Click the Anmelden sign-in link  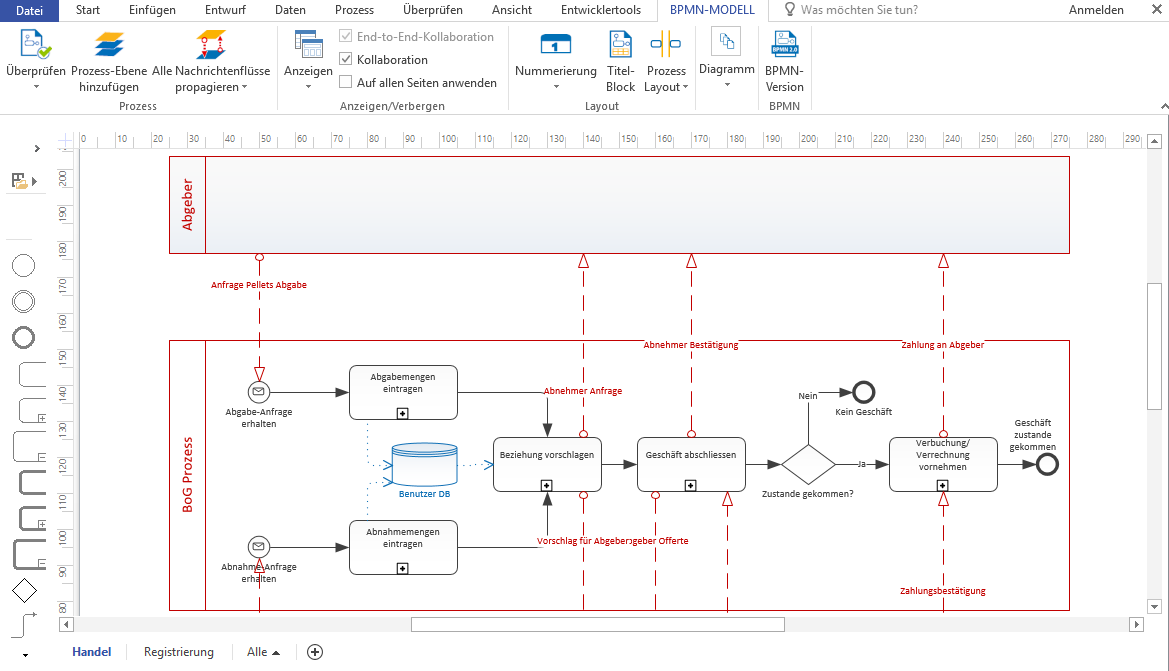tap(1095, 10)
